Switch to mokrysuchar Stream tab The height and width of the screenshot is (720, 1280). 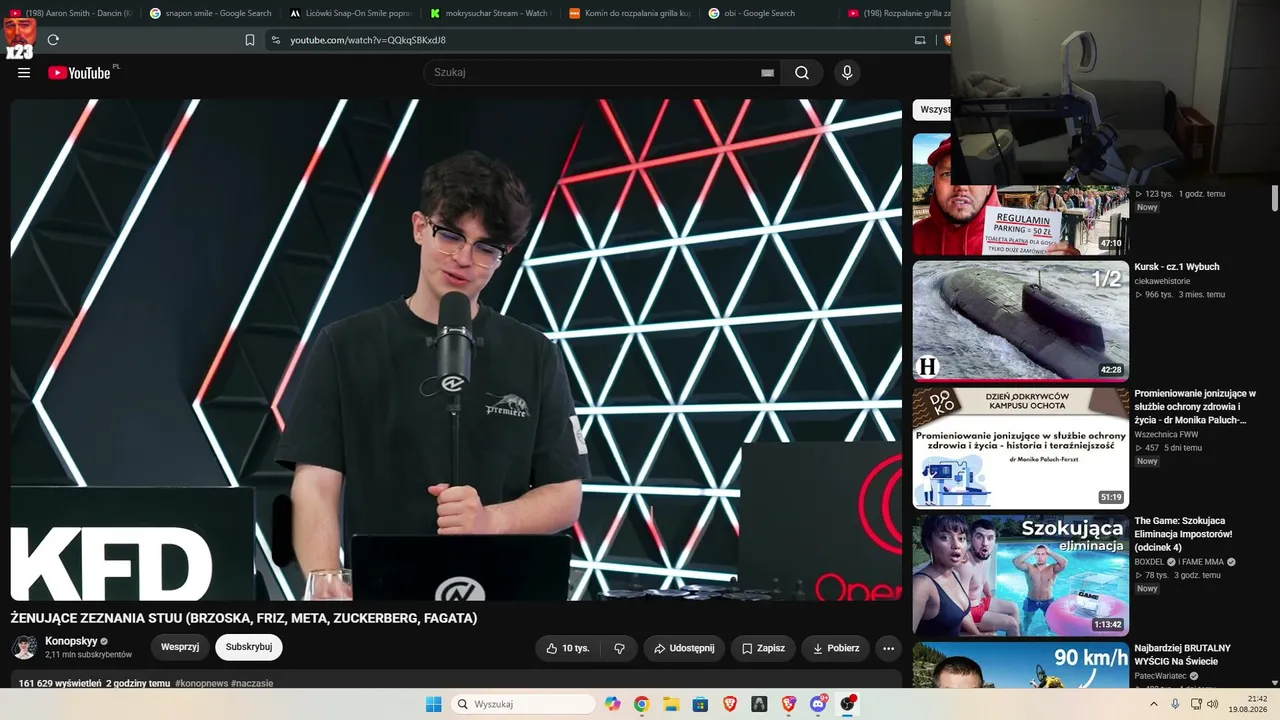(490, 13)
